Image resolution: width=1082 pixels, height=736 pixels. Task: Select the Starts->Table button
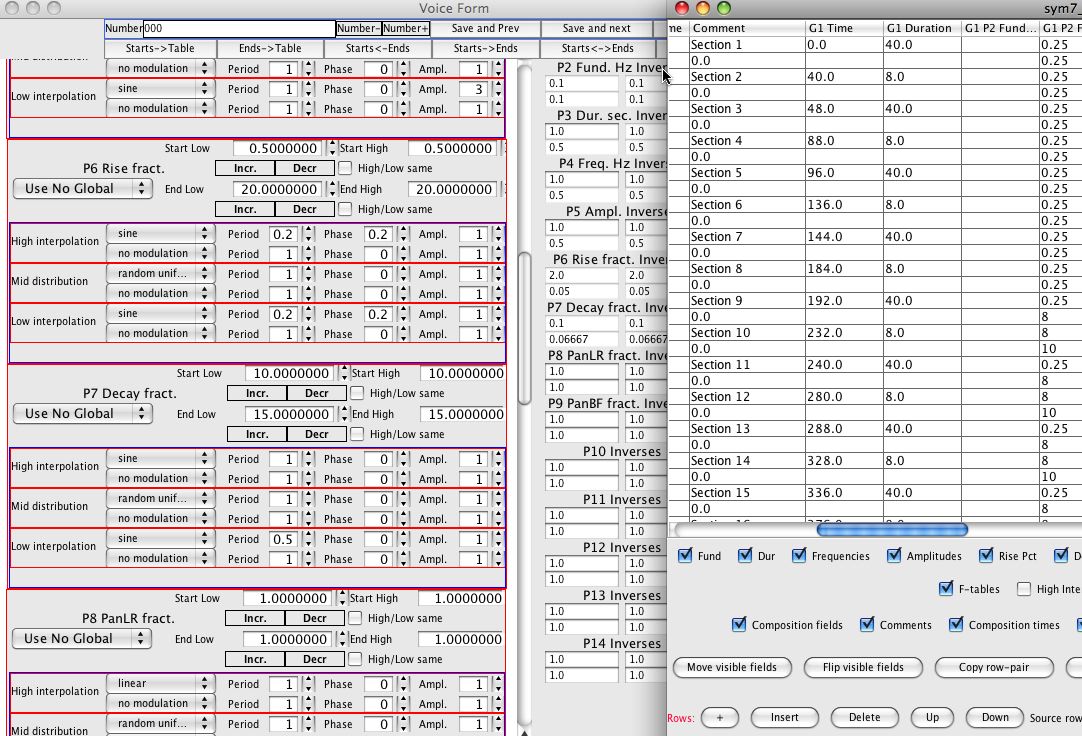point(160,48)
